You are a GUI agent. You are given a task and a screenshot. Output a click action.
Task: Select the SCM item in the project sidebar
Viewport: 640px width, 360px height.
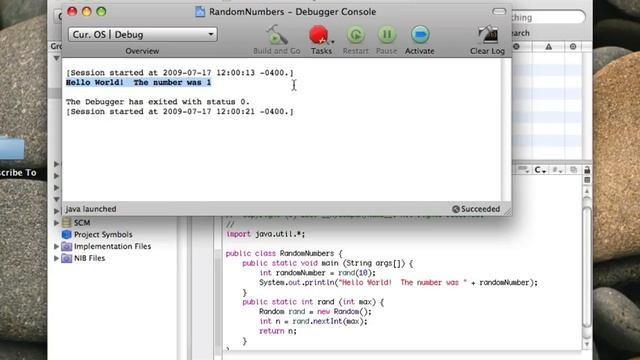point(82,223)
